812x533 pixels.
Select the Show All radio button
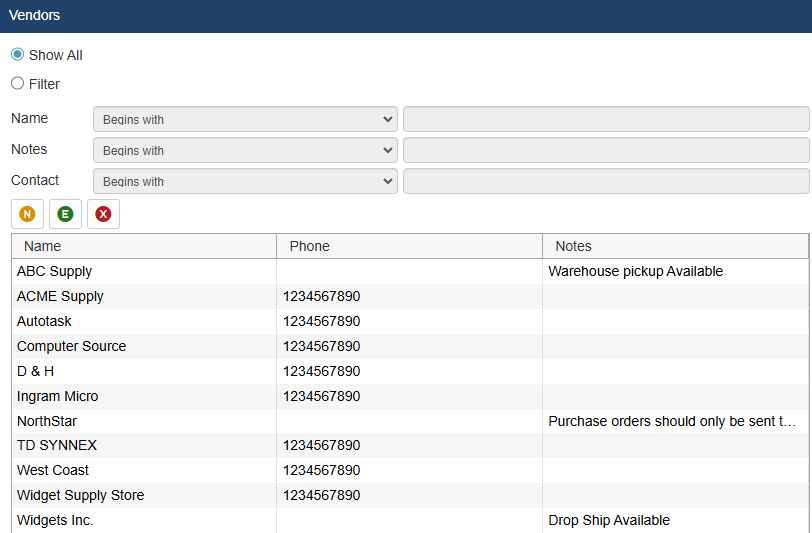coord(18,55)
